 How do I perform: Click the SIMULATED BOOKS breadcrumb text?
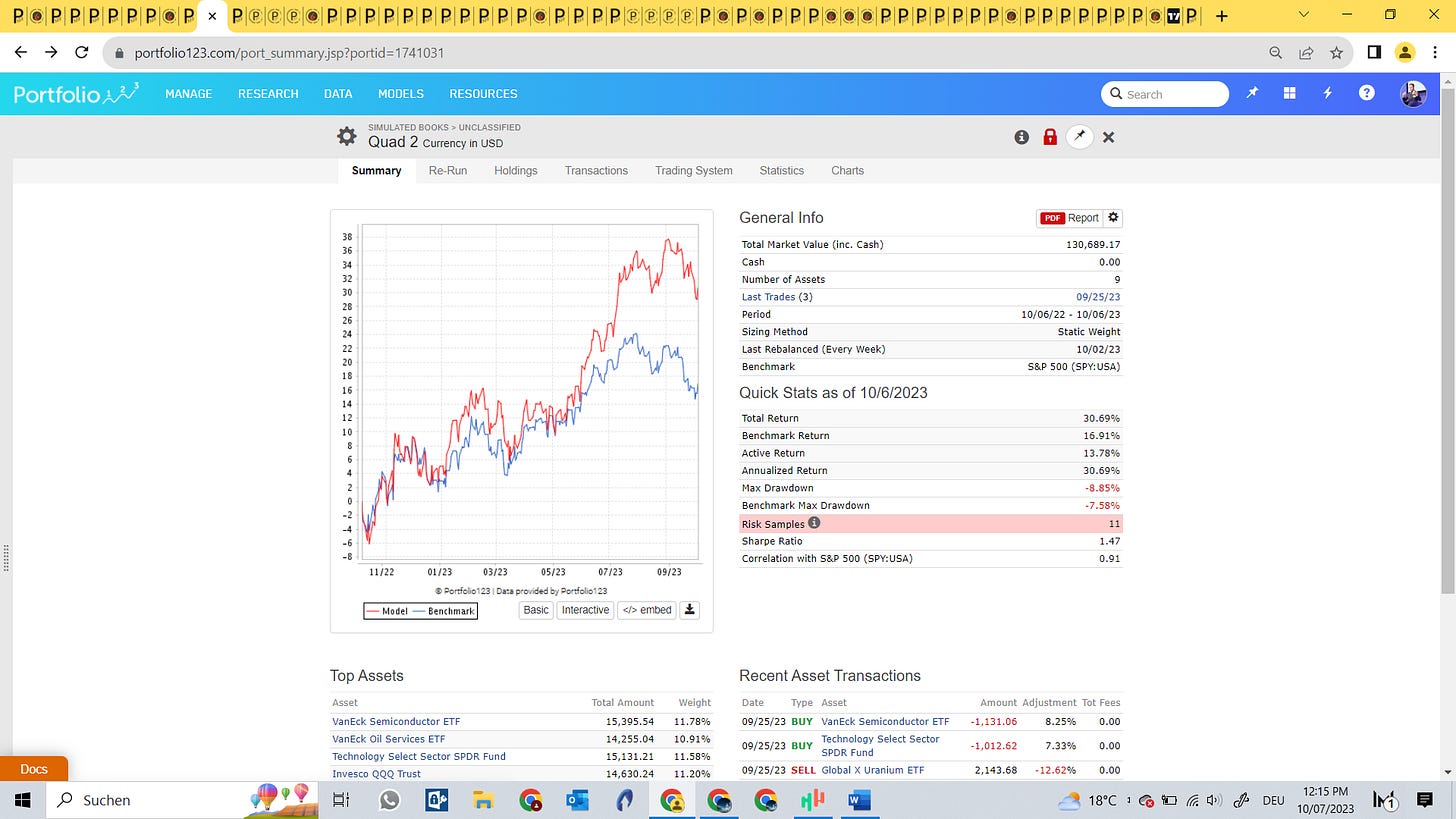pyautogui.click(x=408, y=127)
